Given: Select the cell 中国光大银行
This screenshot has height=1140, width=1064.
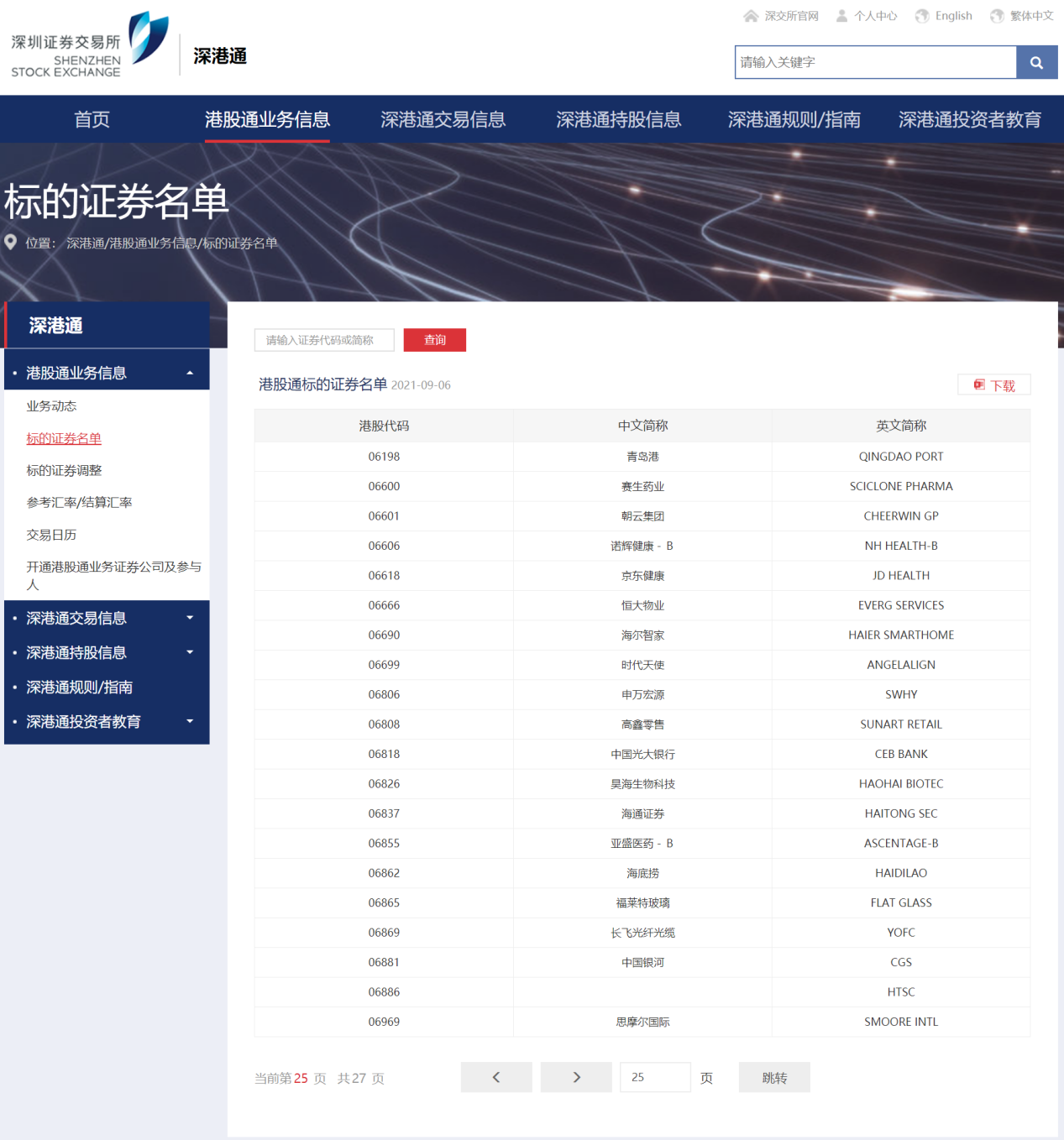Looking at the screenshot, I should click(x=642, y=755).
